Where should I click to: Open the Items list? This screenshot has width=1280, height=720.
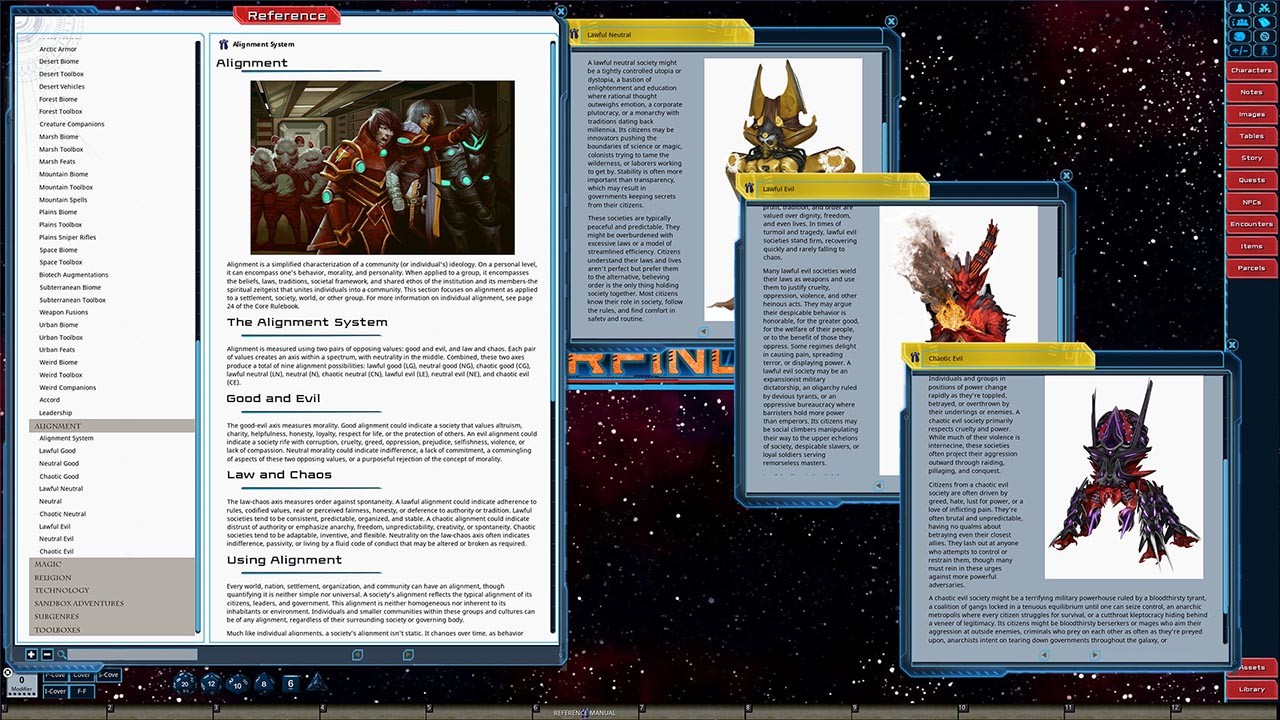click(1251, 246)
